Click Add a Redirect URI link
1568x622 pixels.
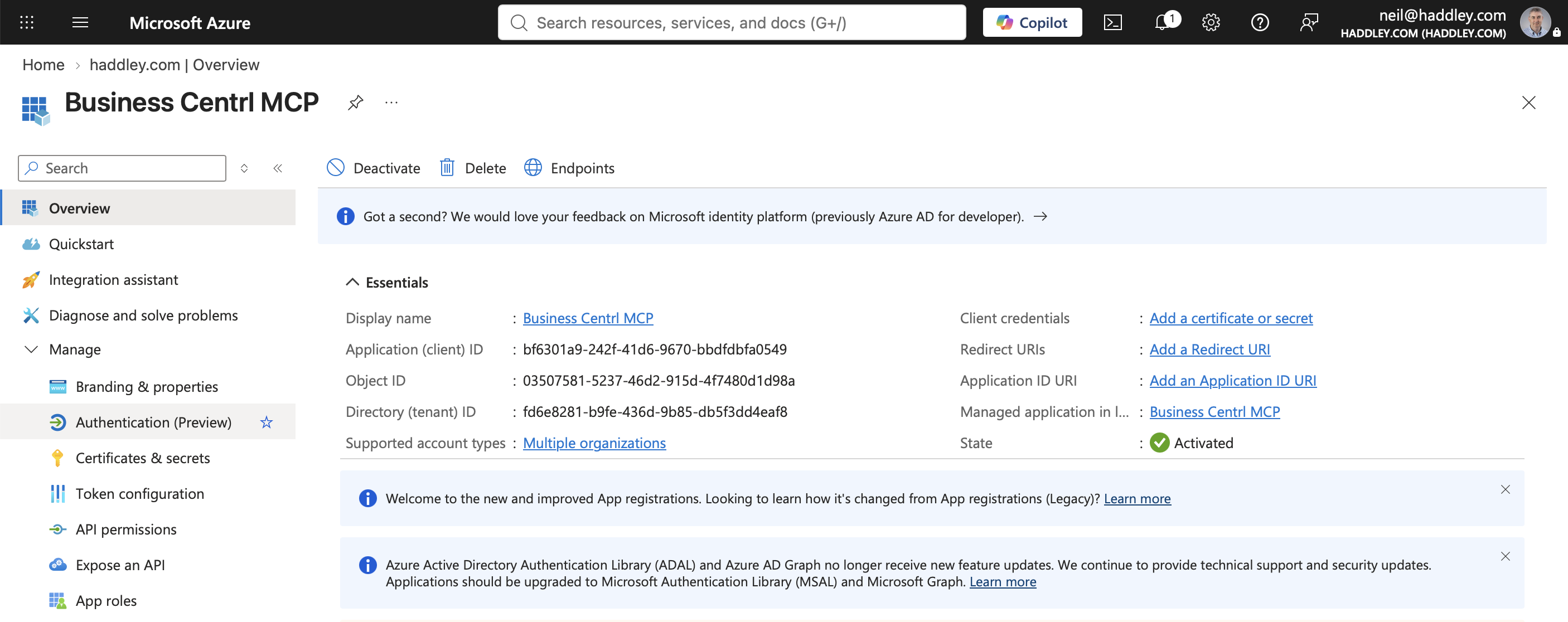1209,349
